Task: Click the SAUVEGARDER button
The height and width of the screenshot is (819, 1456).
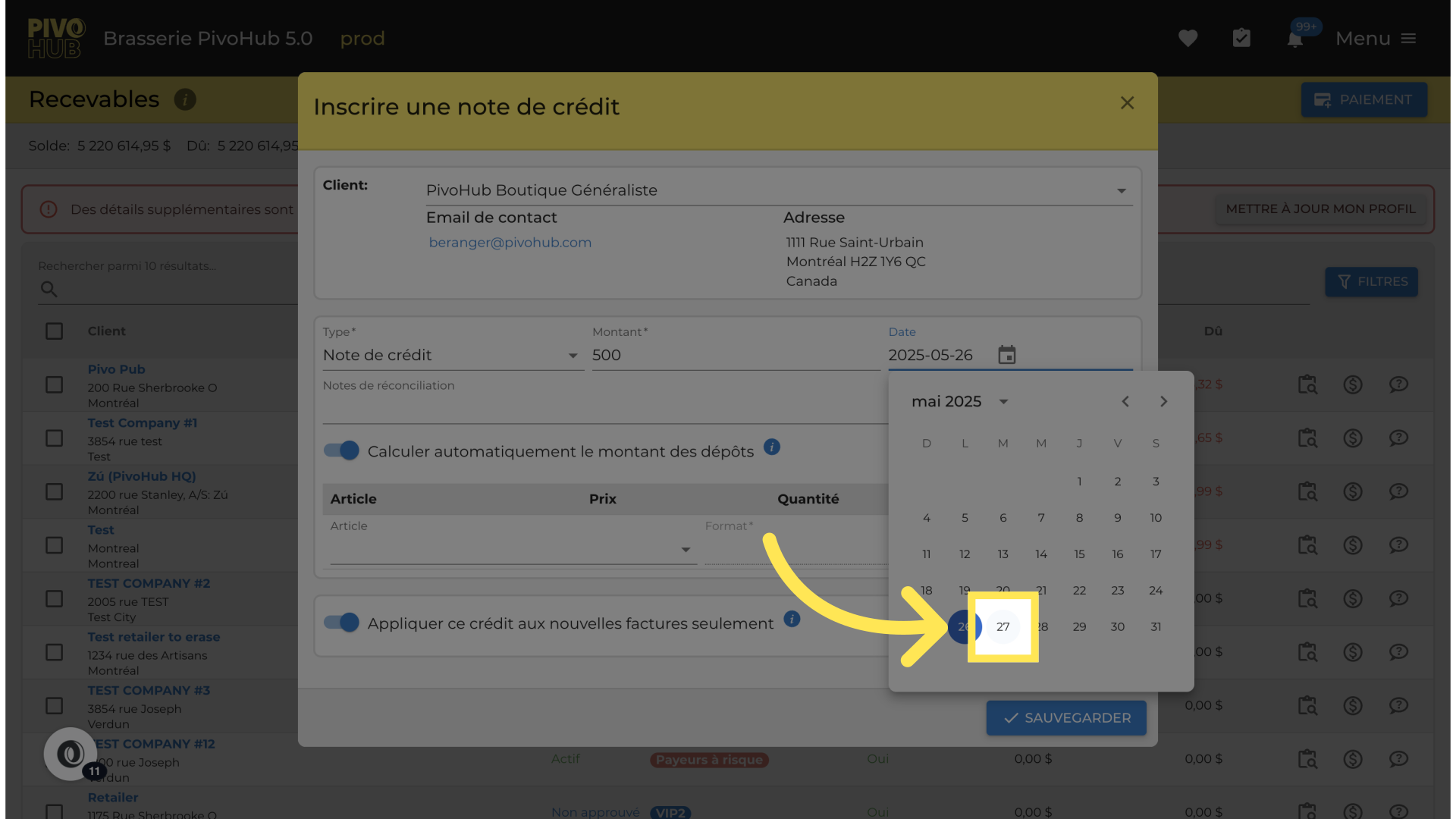Action: (x=1065, y=717)
